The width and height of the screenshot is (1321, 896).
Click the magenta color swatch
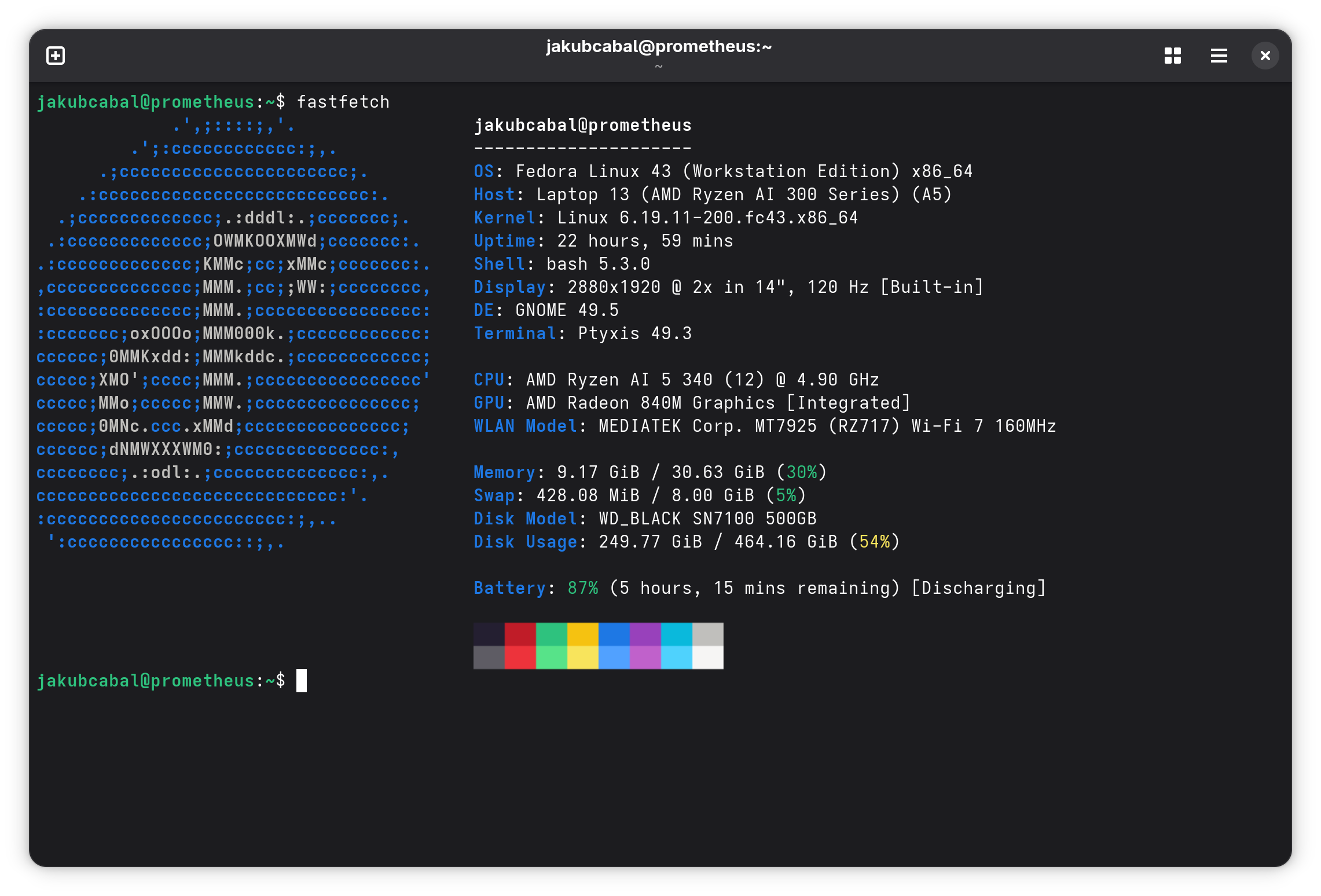pyautogui.click(x=645, y=645)
